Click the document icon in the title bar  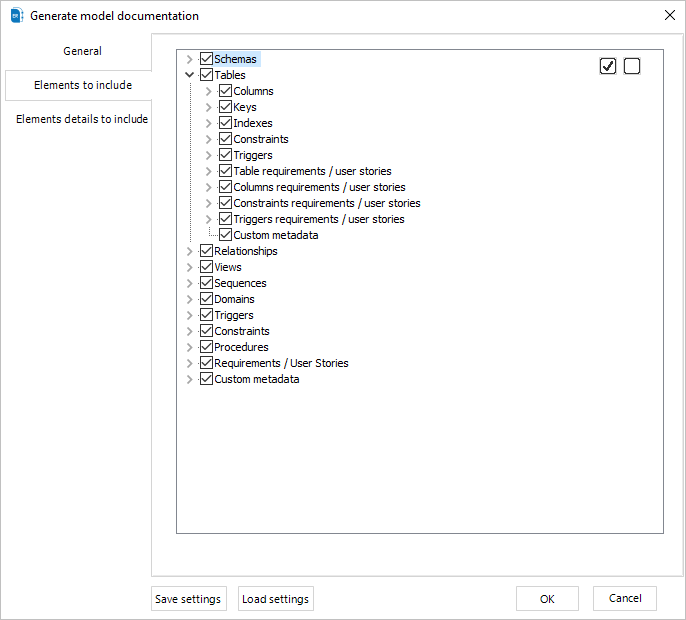pyautogui.click(x=17, y=16)
